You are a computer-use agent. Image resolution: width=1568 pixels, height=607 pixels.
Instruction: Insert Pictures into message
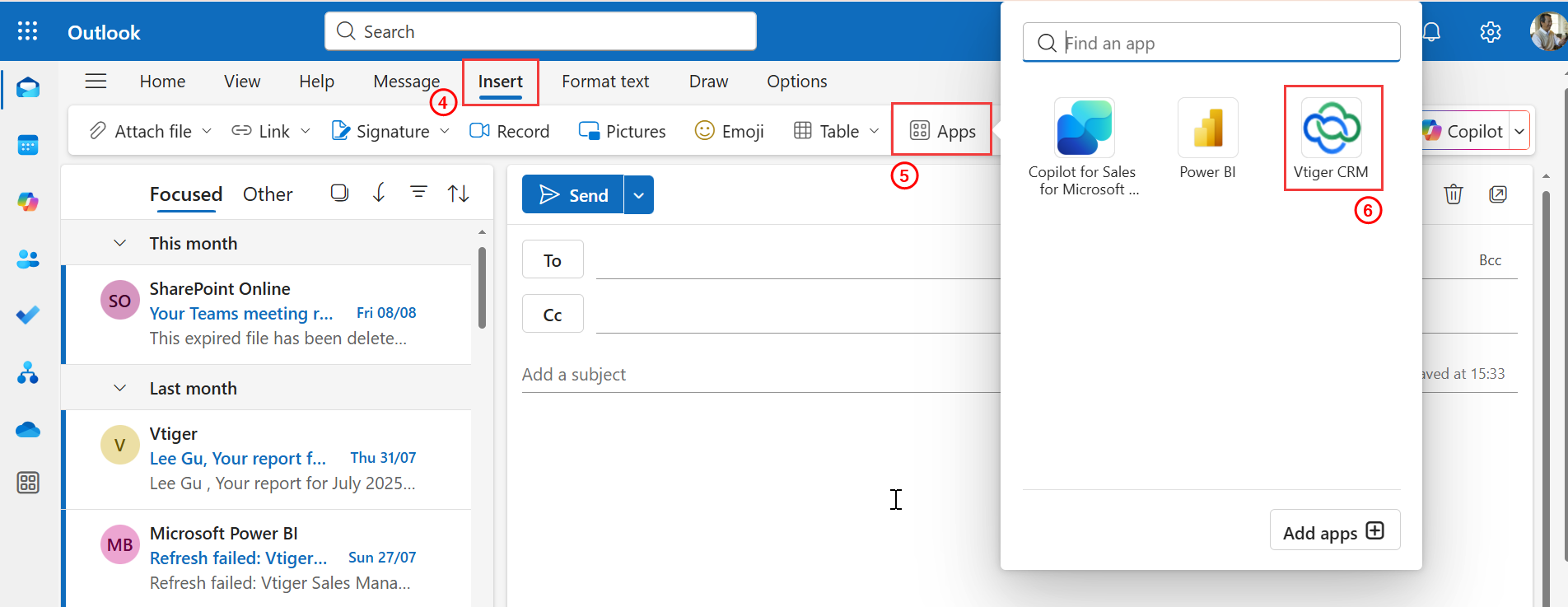[x=623, y=131]
